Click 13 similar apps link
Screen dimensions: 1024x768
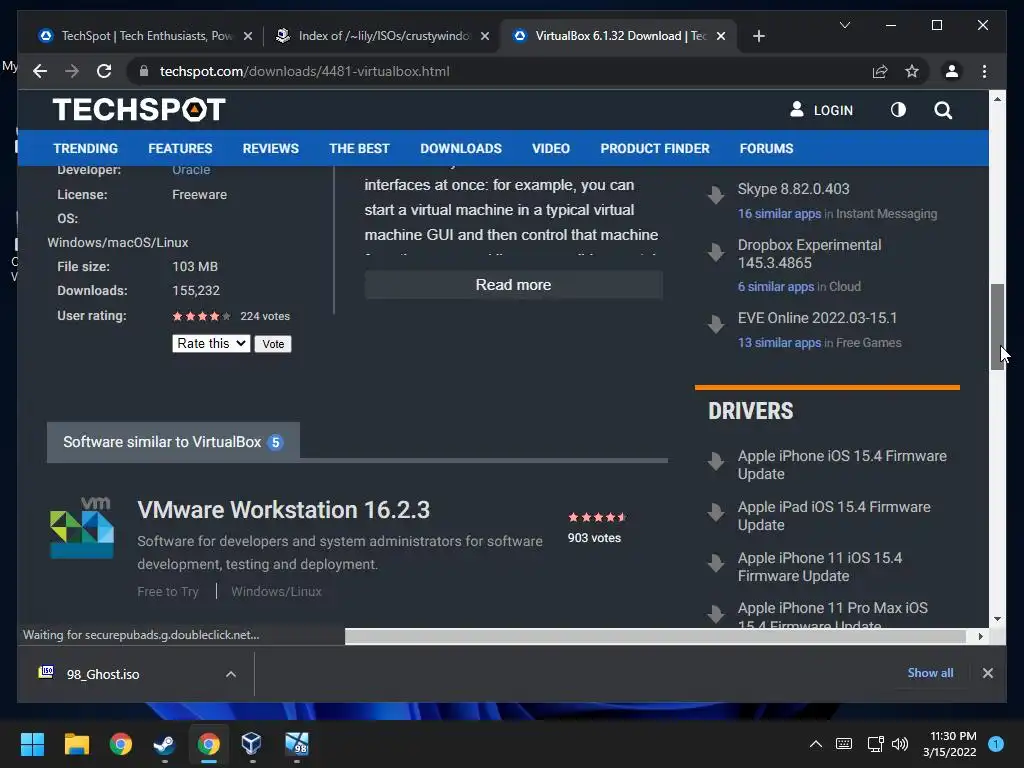pos(779,343)
